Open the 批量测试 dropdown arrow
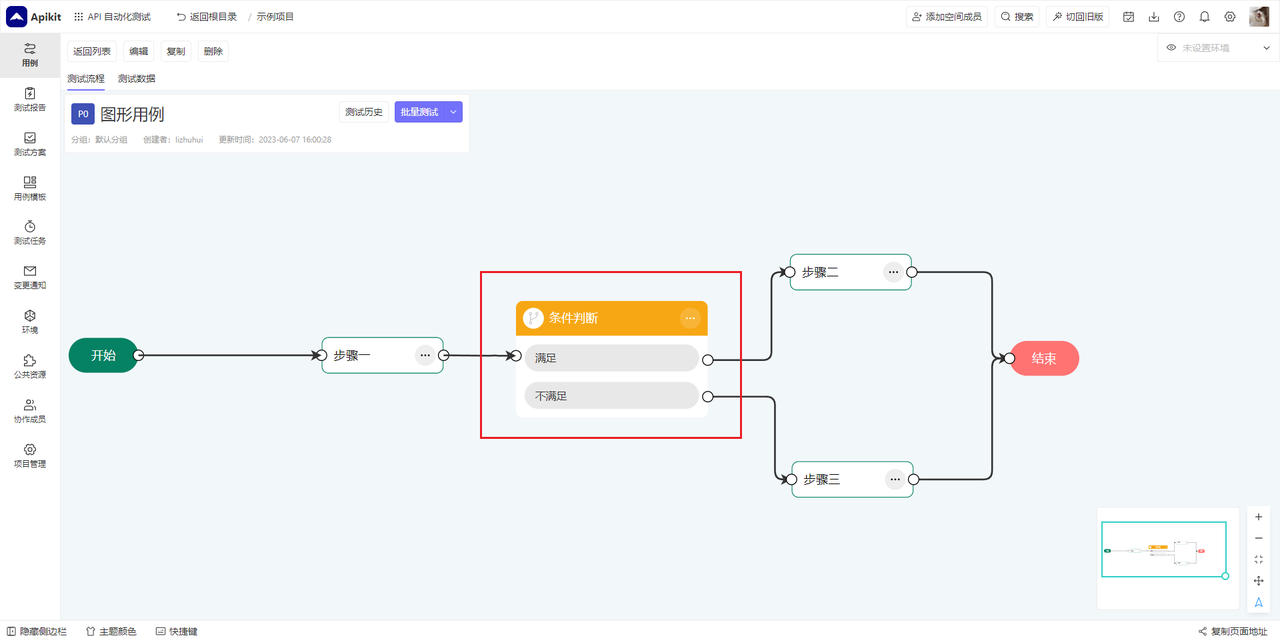 click(453, 112)
